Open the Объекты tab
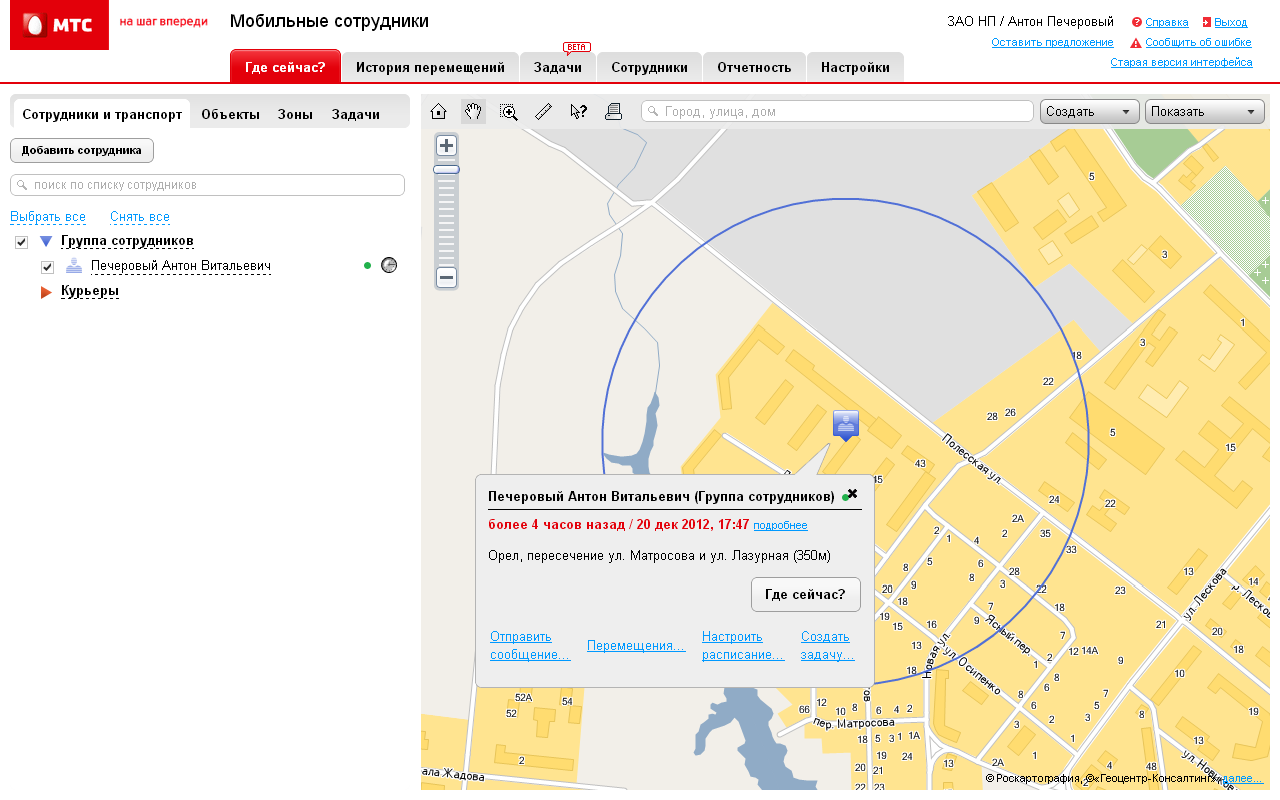 coord(230,114)
